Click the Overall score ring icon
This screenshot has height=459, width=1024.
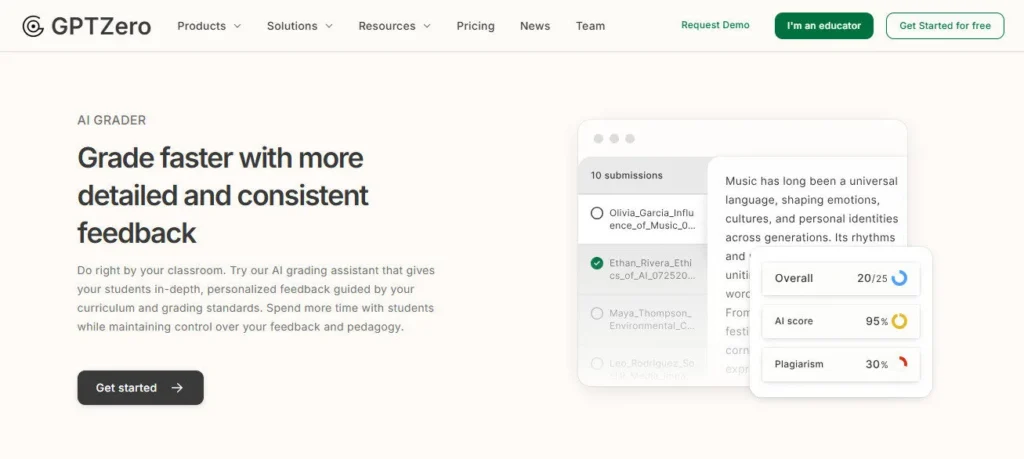point(899,278)
